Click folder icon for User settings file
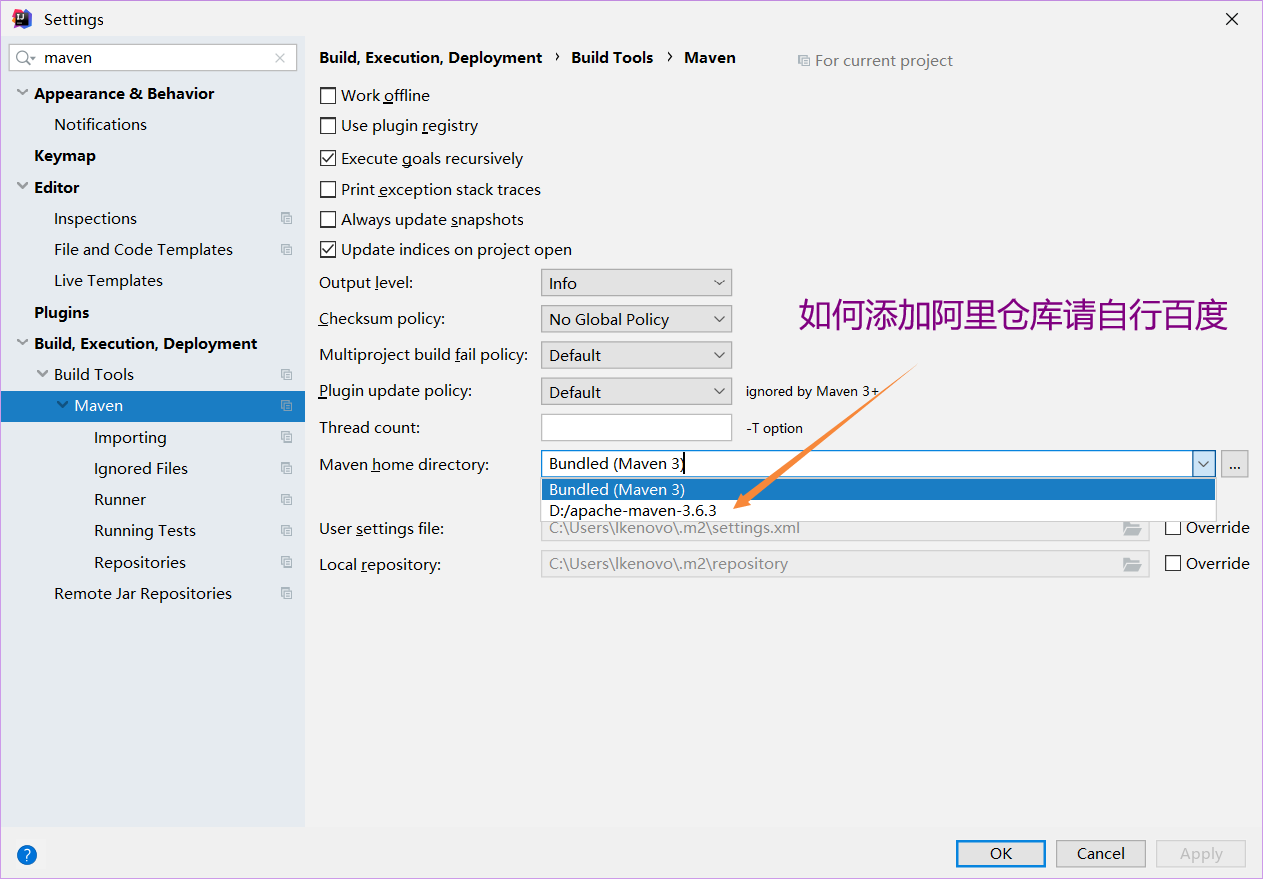The width and height of the screenshot is (1263, 879). click(1132, 528)
